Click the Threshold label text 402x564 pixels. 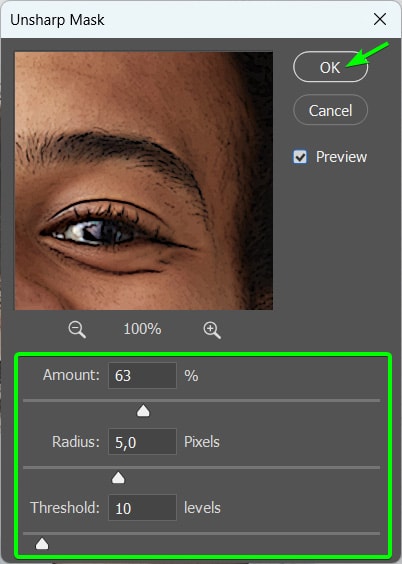coord(65,508)
